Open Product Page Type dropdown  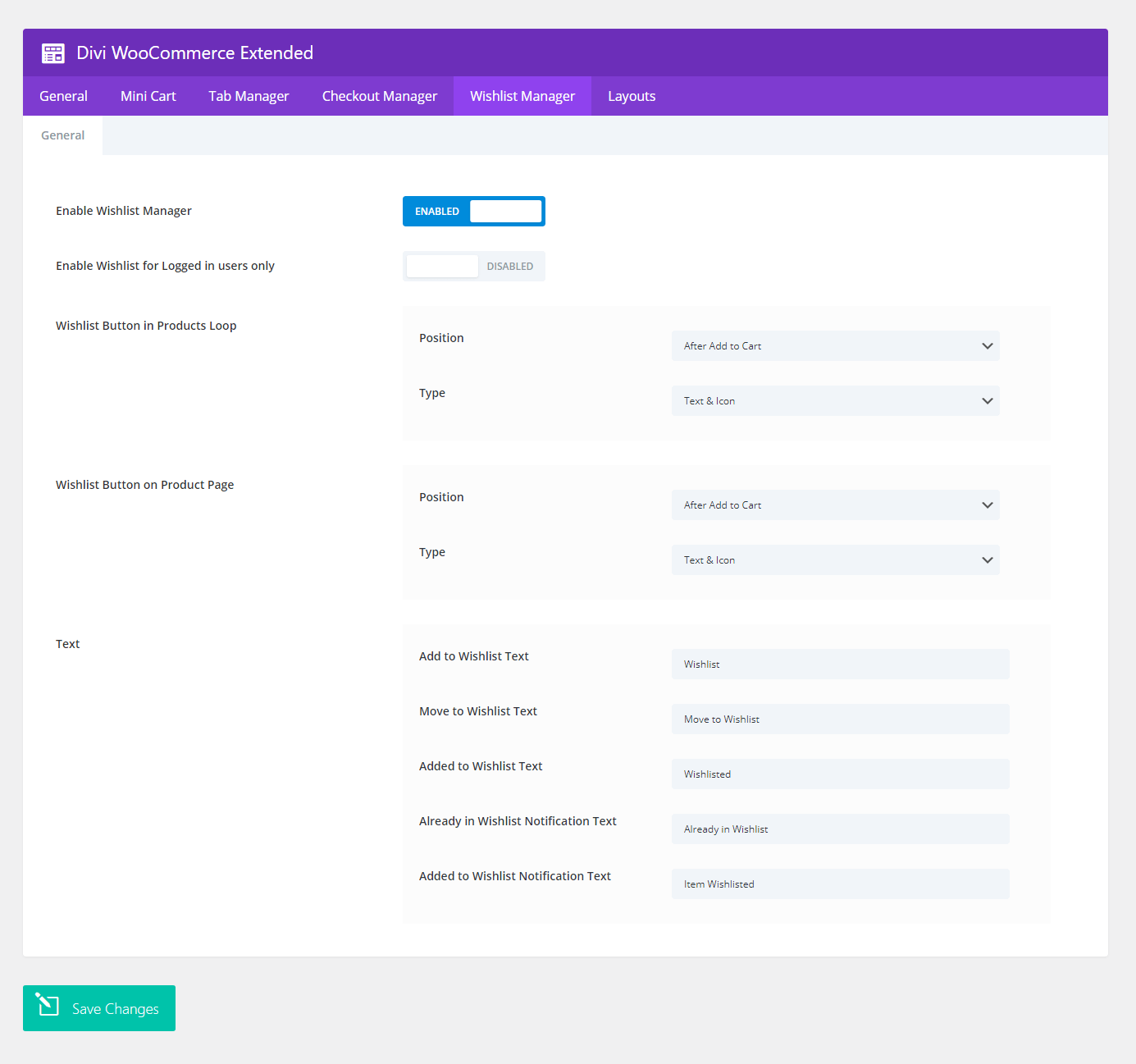tap(835, 559)
